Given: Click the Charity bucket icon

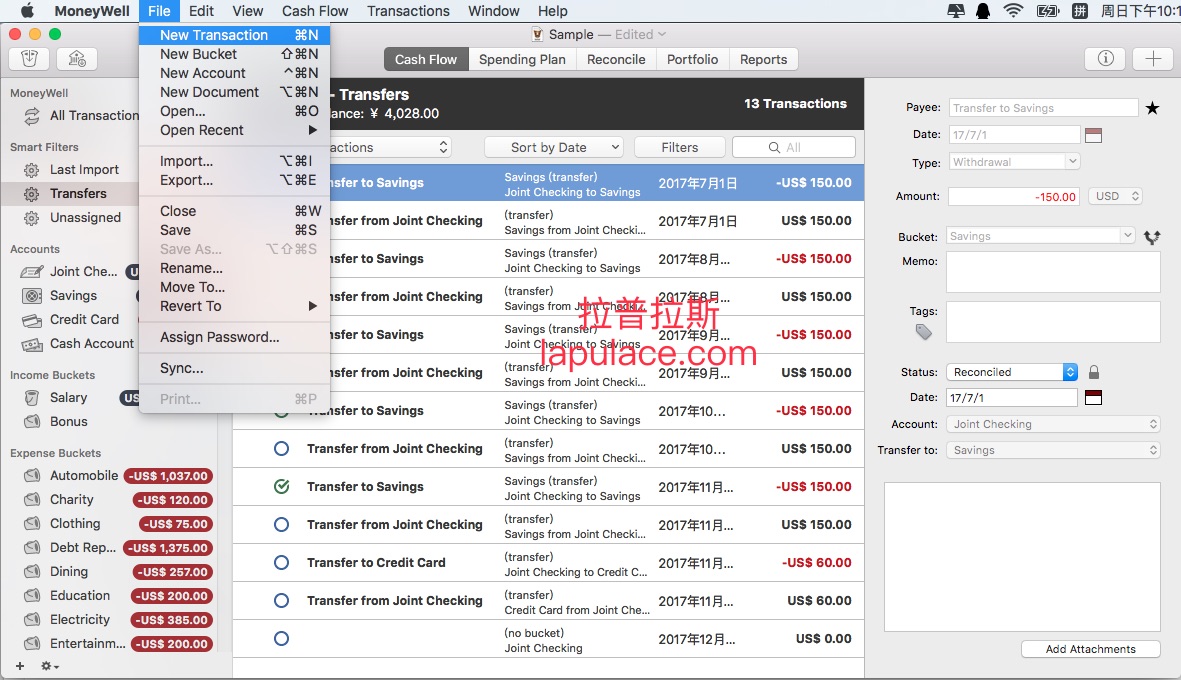Looking at the screenshot, I should 32,500.
